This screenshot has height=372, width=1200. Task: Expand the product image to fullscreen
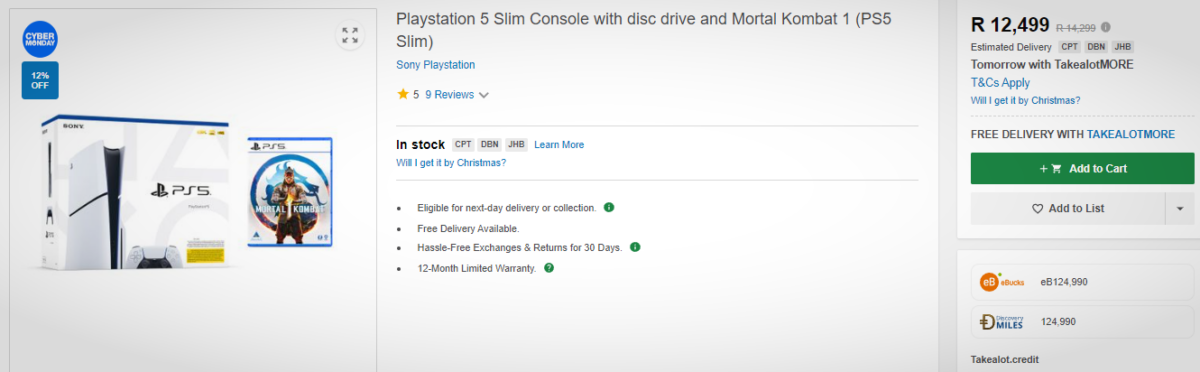pos(349,36)
